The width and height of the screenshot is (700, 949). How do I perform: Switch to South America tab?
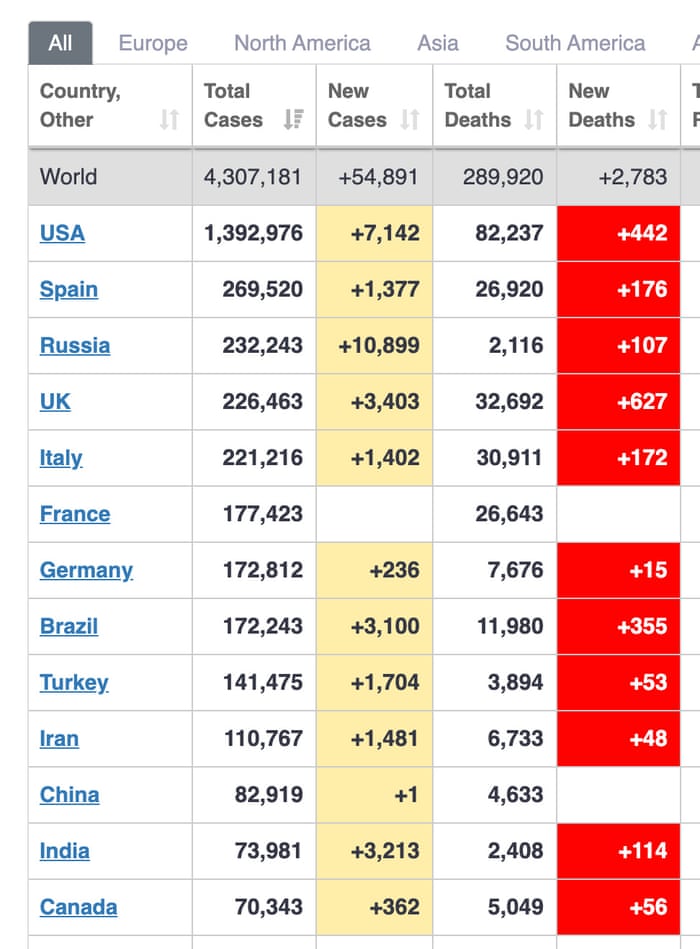(575, 43)
